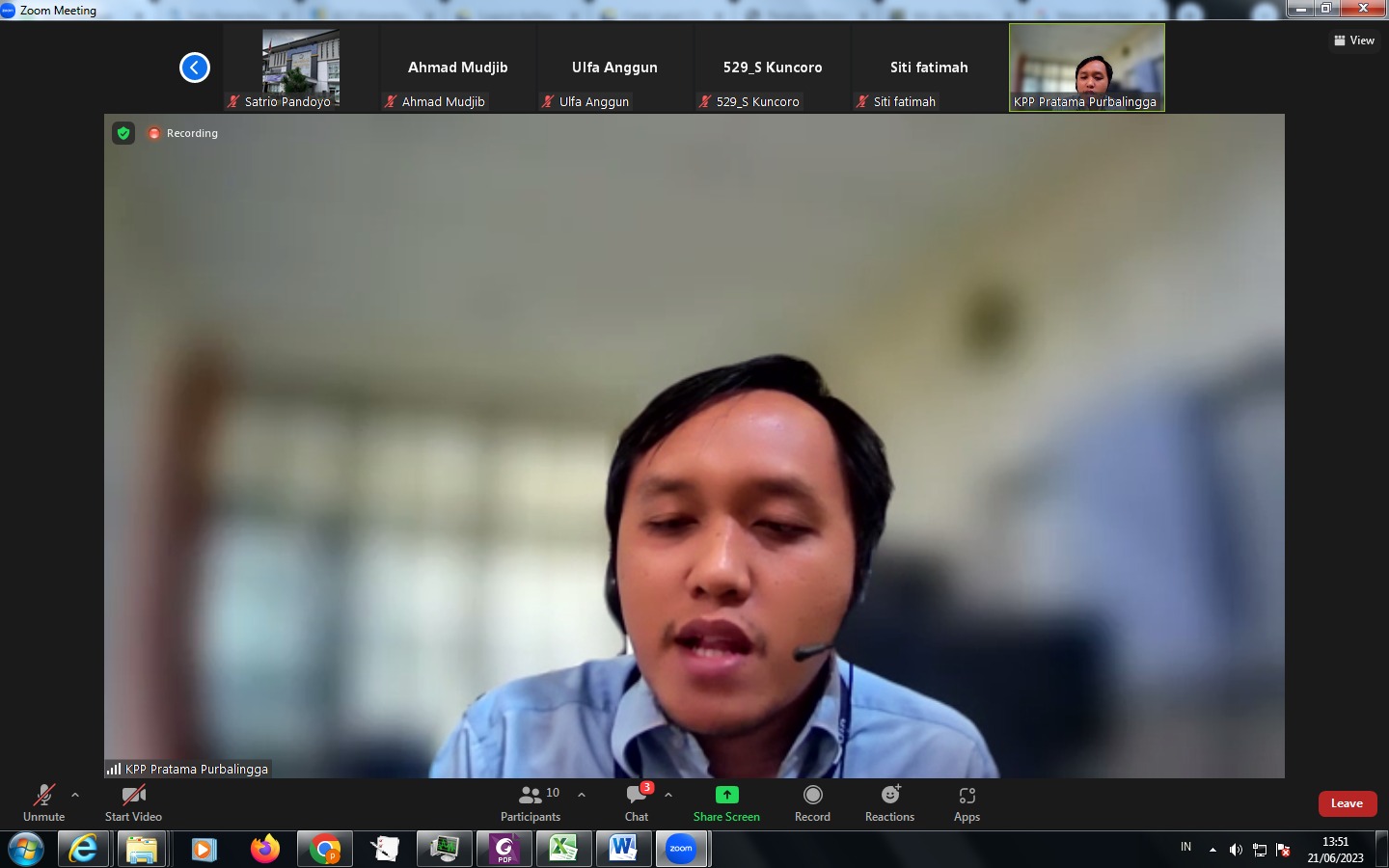Open the View layout menu
The height and width of the screenshot is (868, 1389).
[x=1354, y=41]
